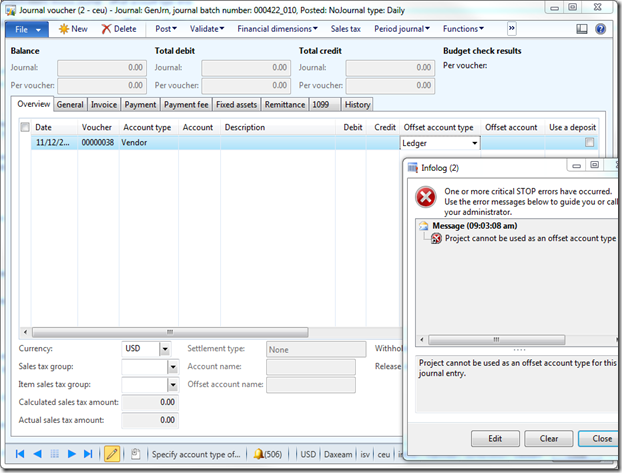Viewport: 622px width, 473px height.
Task: Click the USD status bar entry
Action: [308, 454]
